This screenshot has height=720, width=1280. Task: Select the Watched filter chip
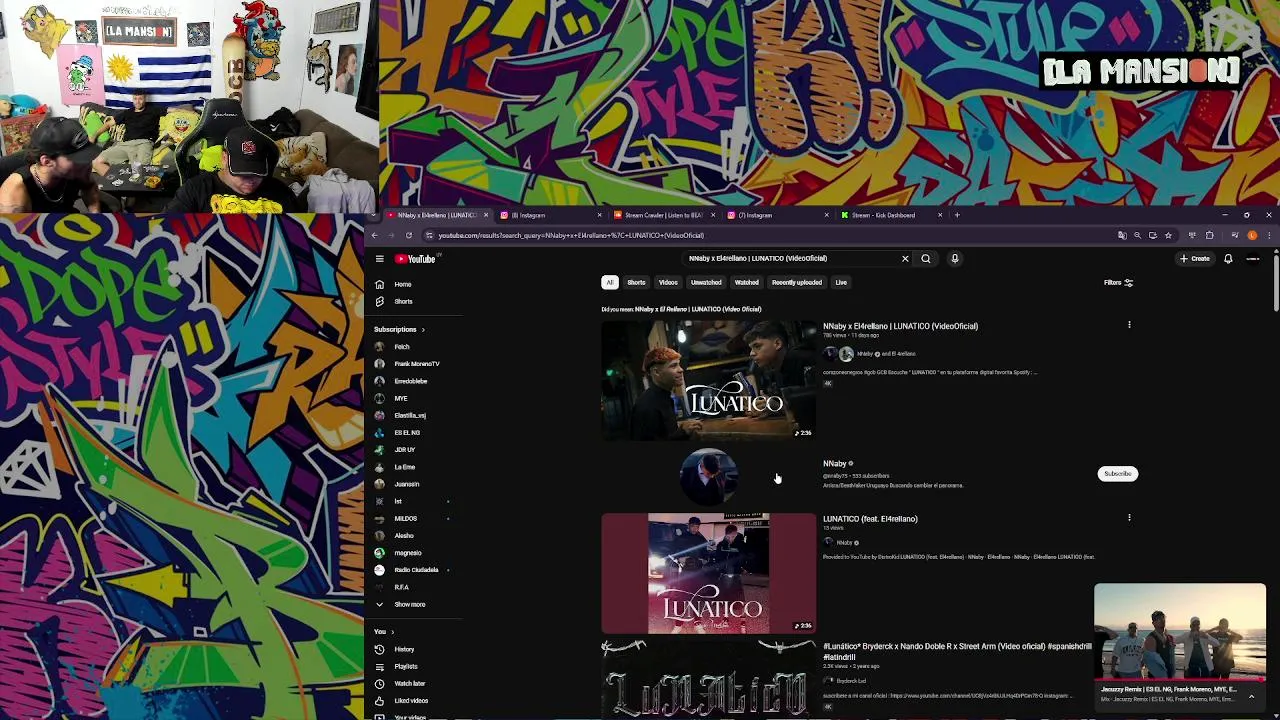tap(747, 283)
